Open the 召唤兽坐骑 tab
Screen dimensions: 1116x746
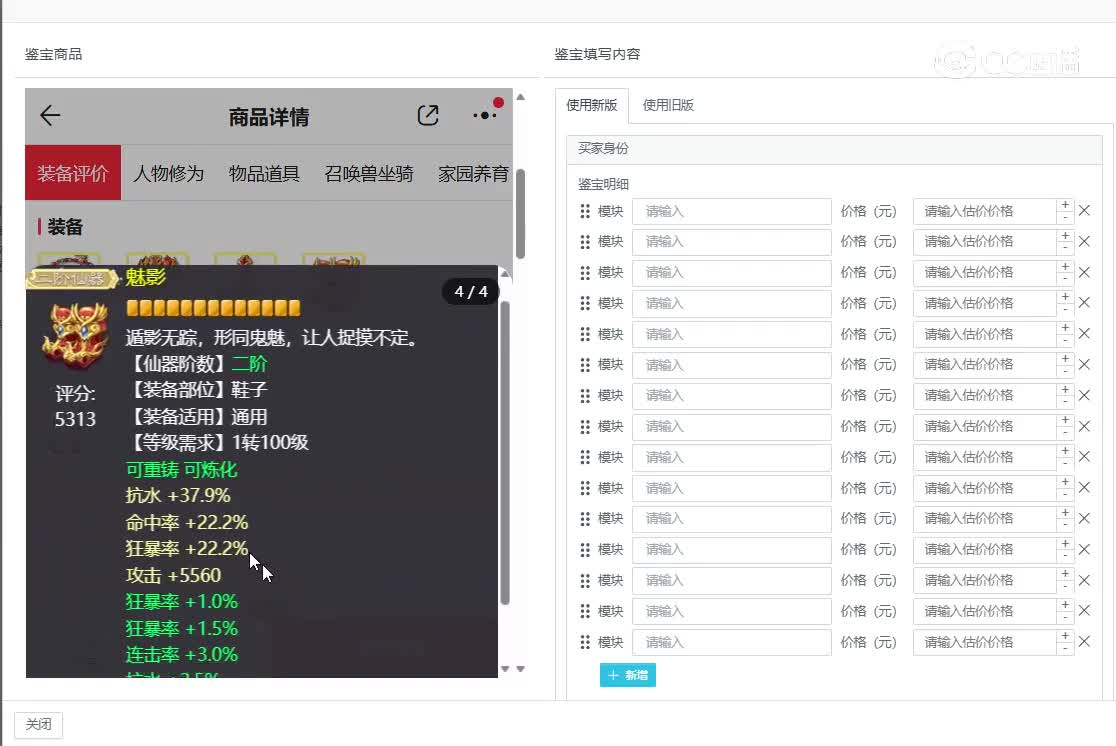[x=369, y=173]
